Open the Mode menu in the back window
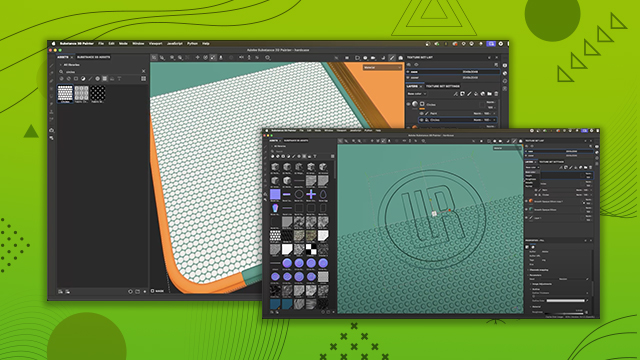 [123, 43]
